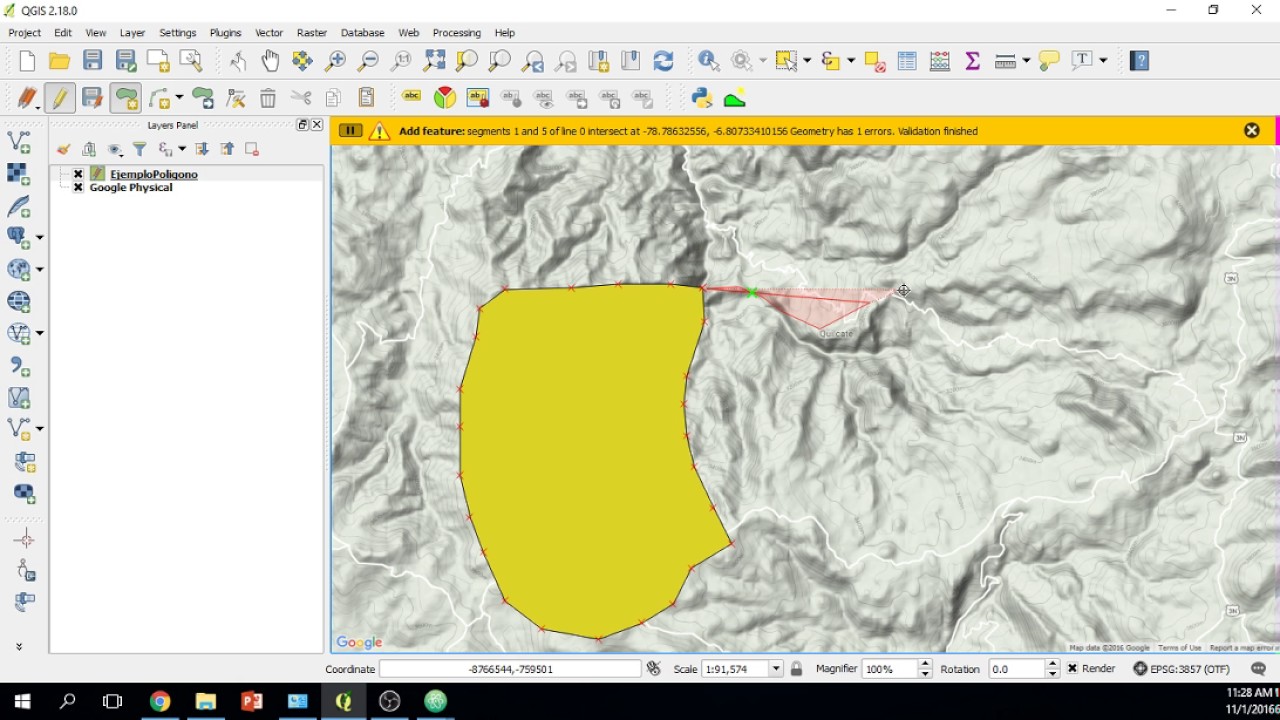The width and height of the screenshot is (1280, 720).
Task: Click the Help book icon
Action: click(x=1139, y=61)
